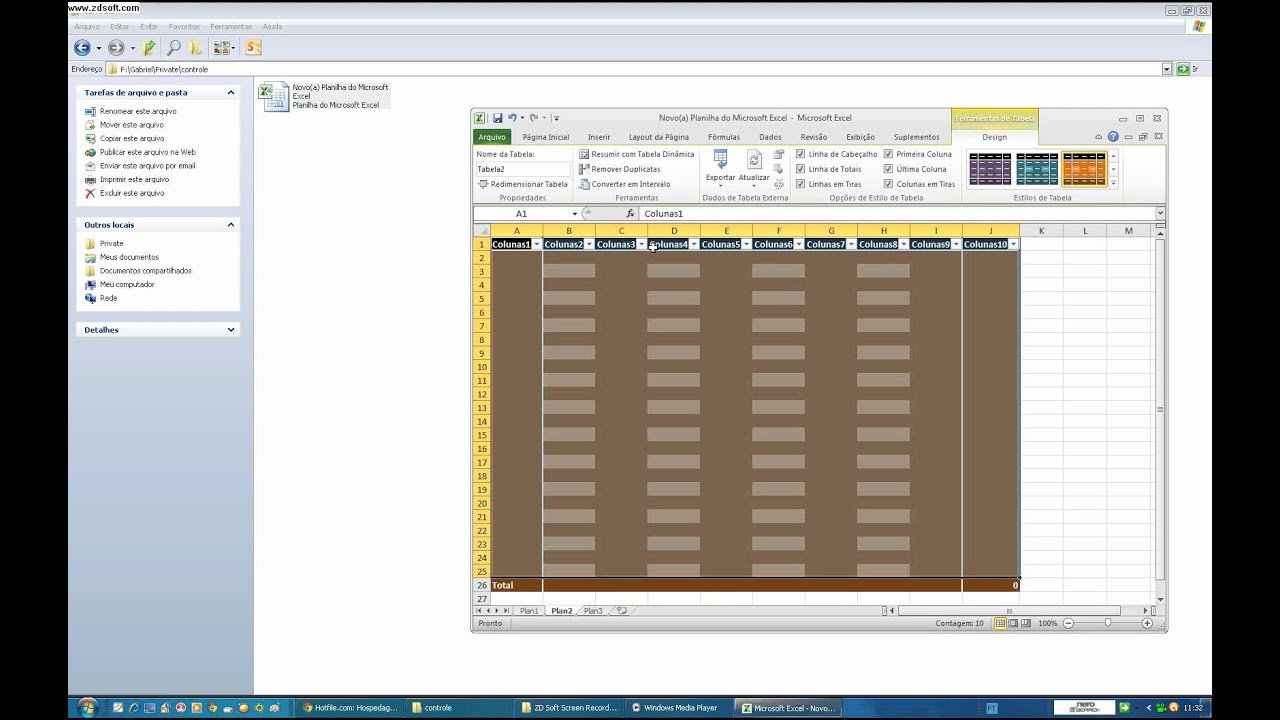Click Windows Media Player taskbar button
Screen dimensions: 1280x720
click(x=680, y=708)
